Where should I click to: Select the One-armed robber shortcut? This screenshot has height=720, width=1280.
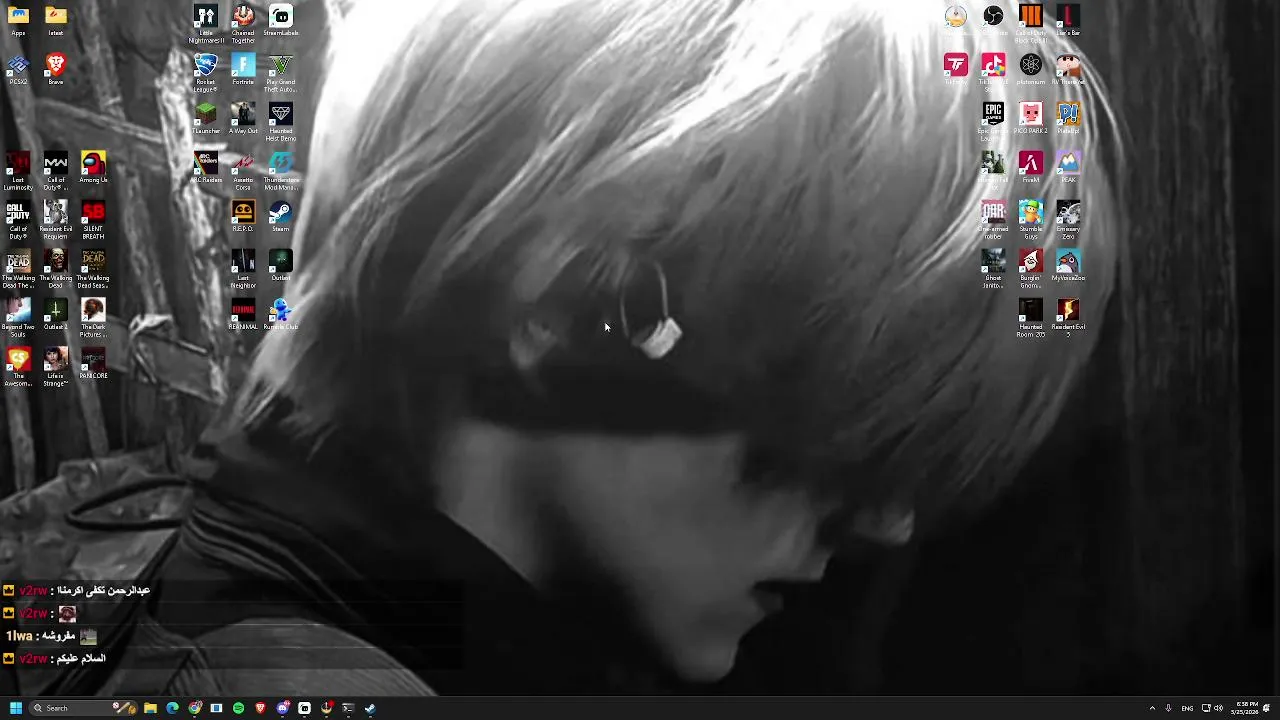(x=993, y=220)
